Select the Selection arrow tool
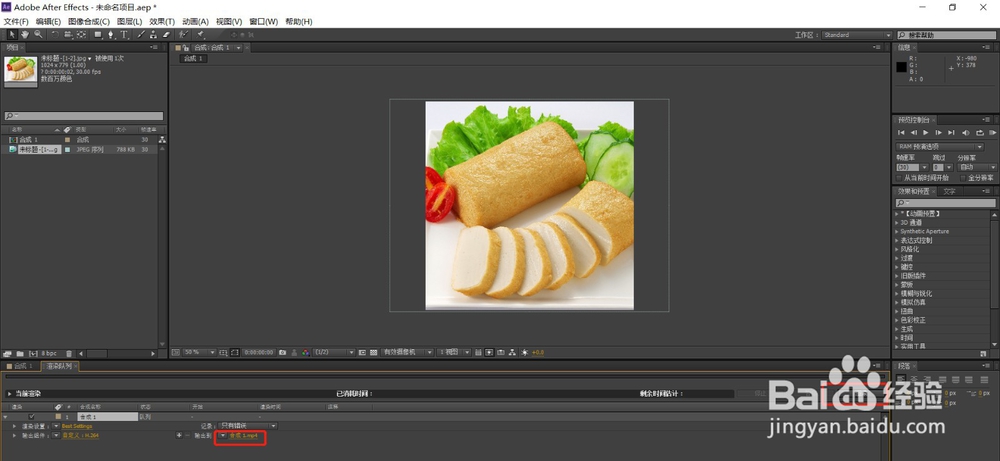Screen dimensions: 1000x461 (x=12, y=34)
